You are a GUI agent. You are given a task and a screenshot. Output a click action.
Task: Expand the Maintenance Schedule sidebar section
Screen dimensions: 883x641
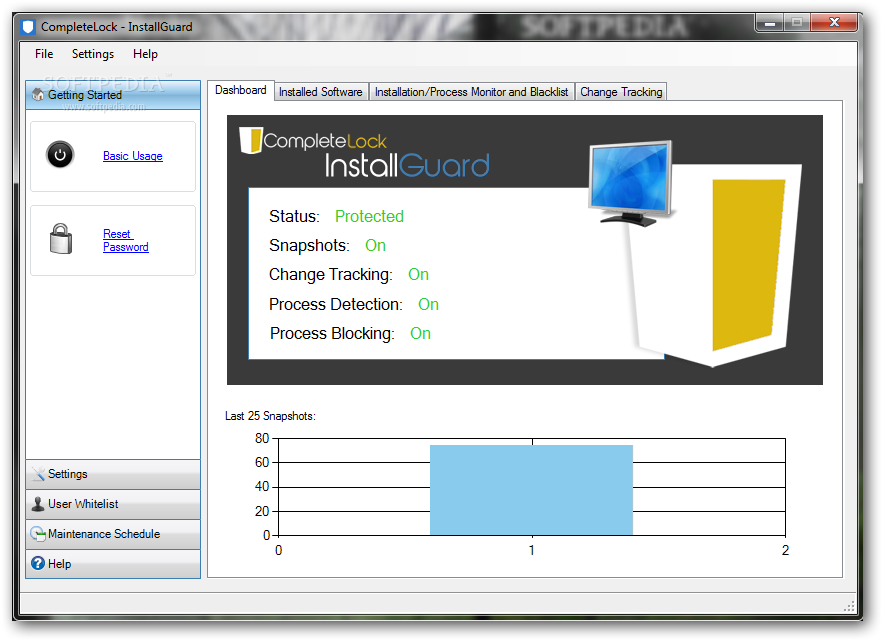tap(113, 534)
